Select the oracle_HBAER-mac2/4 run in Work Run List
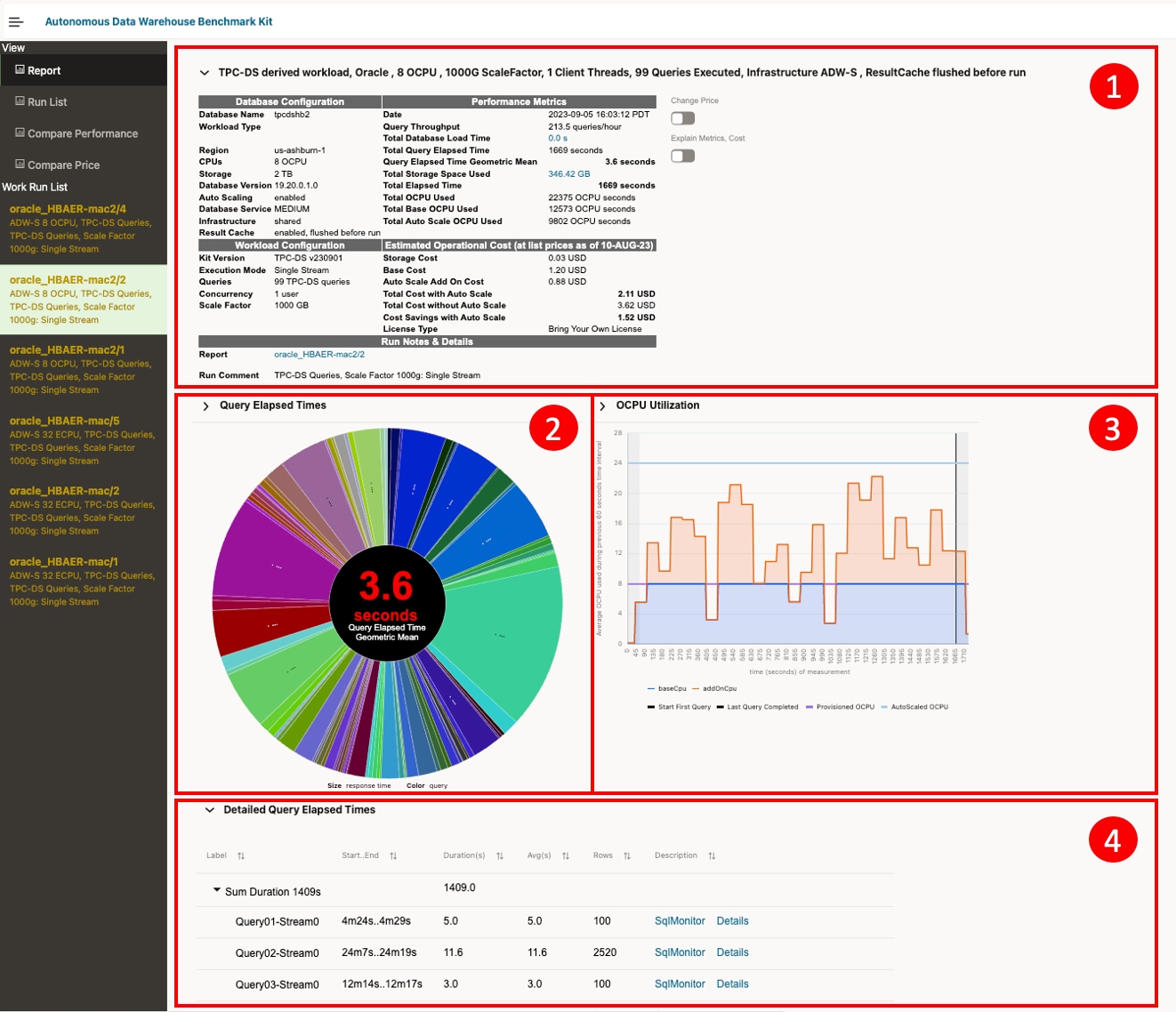The image size is (1176, 1012). tap(84, 229)
